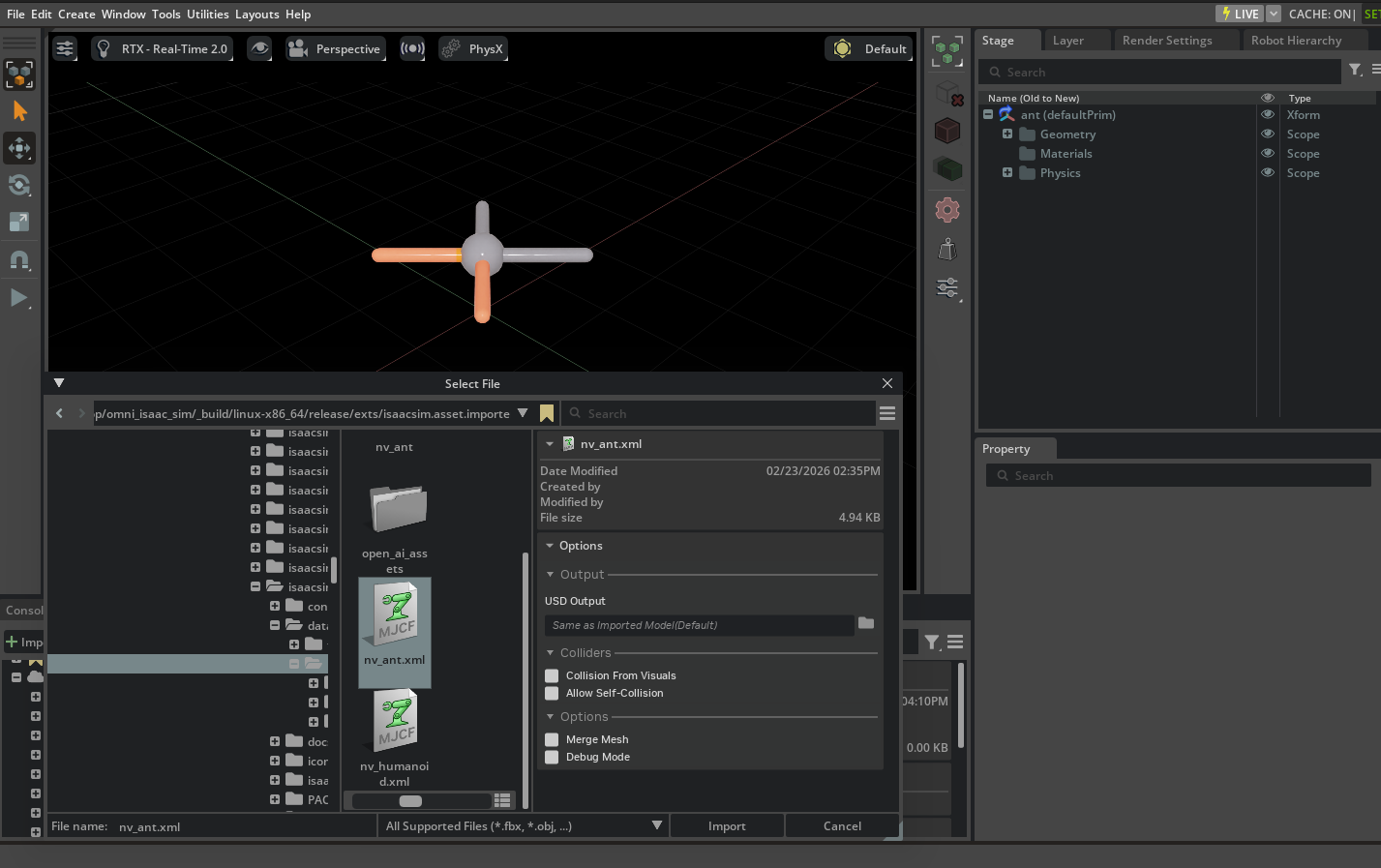Open Stage panel filter icon

[1356, 70]
